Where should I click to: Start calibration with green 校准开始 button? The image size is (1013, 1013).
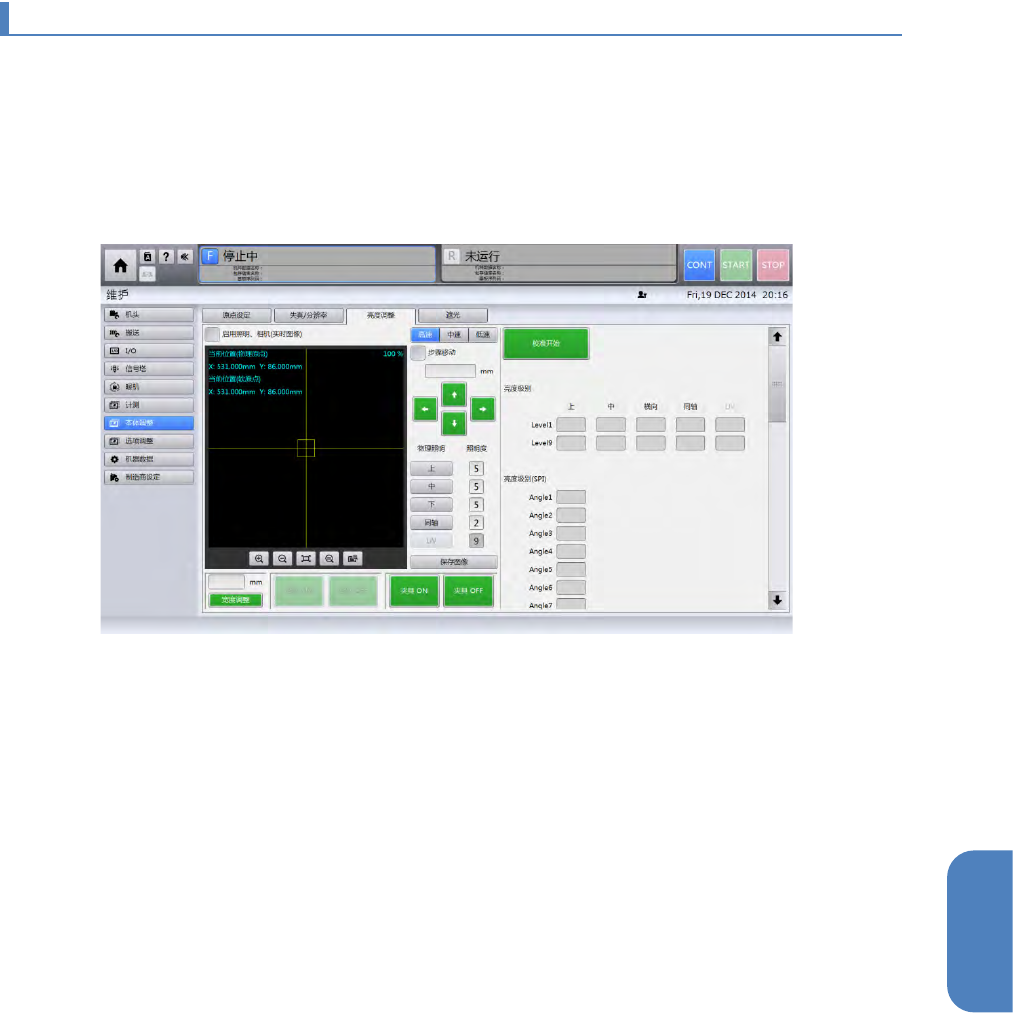pos(546,344)
